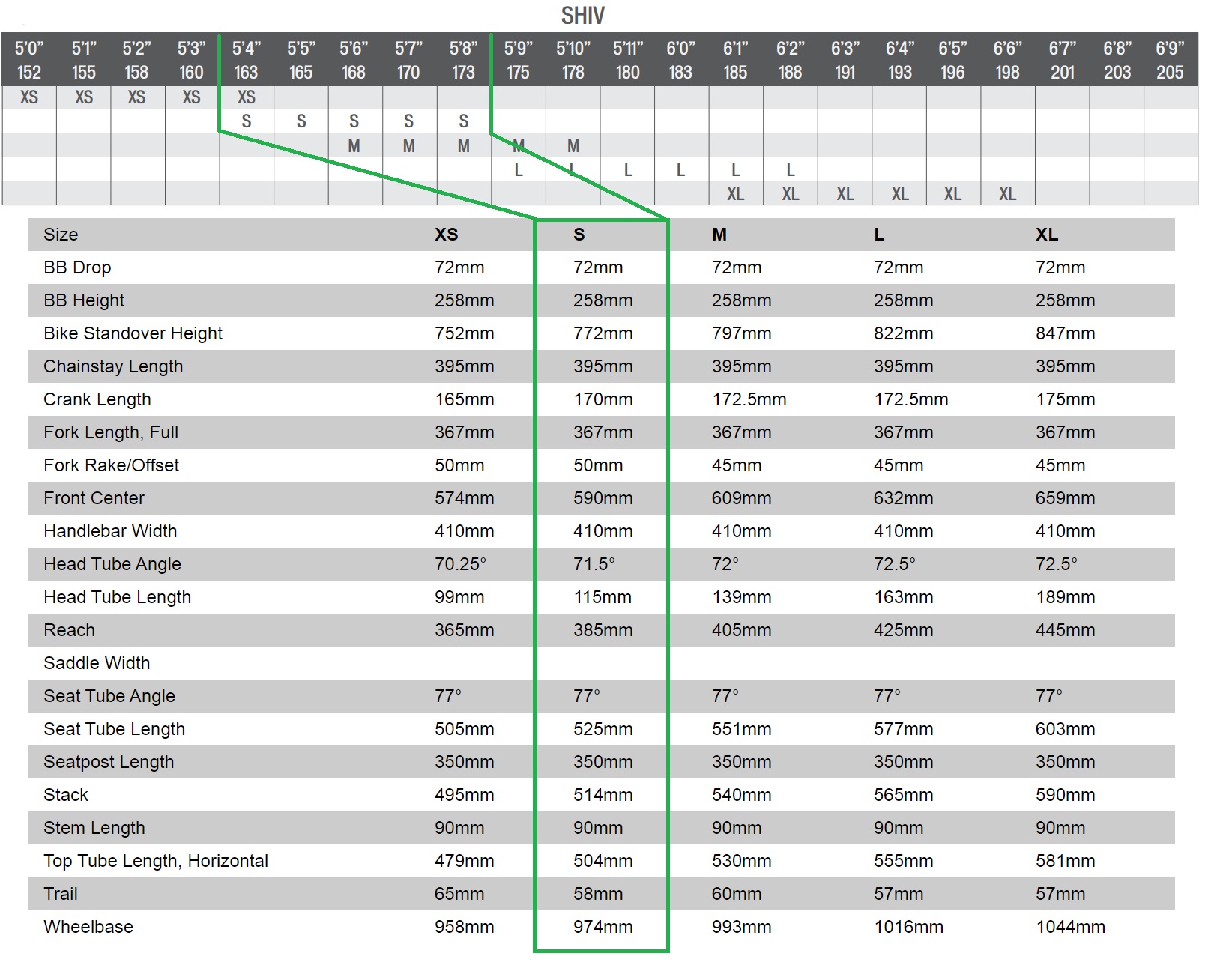Click the Seat Tube Length row label
Image resolution: width=1211 pixels, height=980 pixels.
(x=114, y=729)
